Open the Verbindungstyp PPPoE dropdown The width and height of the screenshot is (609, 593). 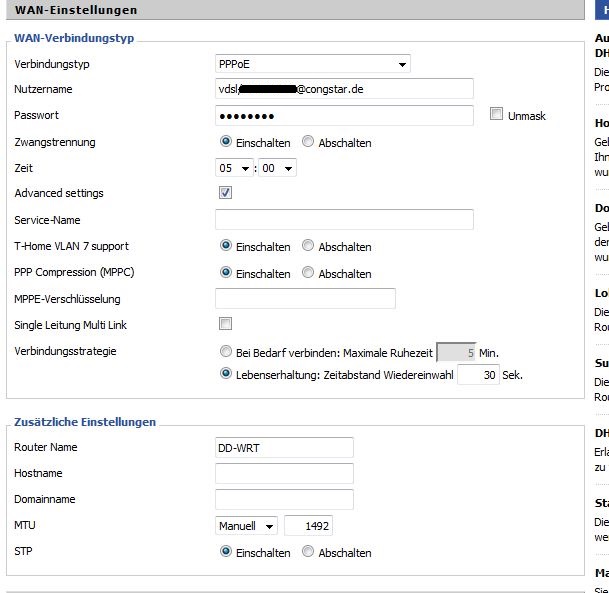[x=312, y=64]
